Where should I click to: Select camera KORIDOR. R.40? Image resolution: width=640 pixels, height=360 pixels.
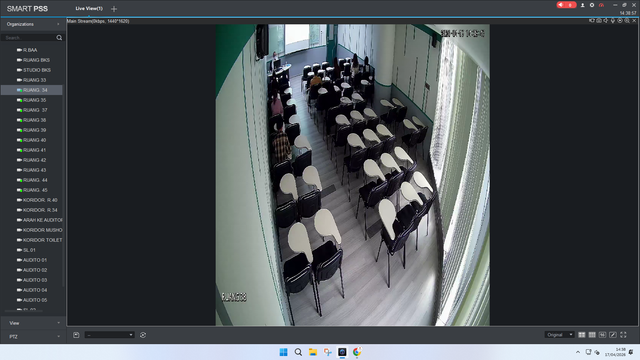point(40,200)
